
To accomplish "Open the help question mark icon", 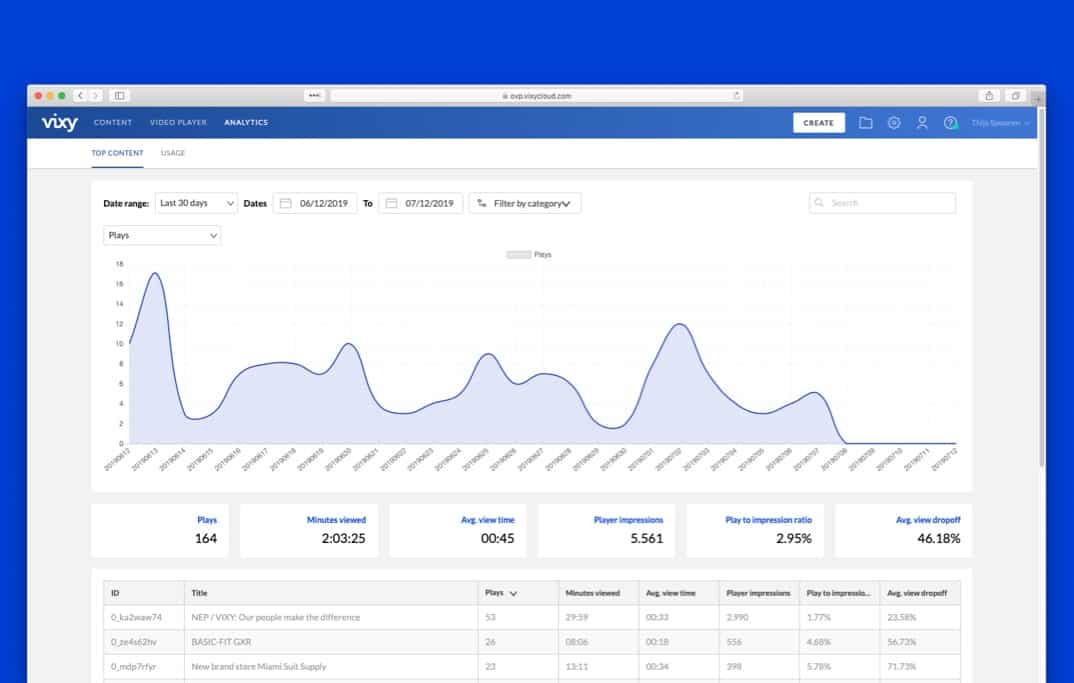I will pyautogui.click(x=950, y=123).
